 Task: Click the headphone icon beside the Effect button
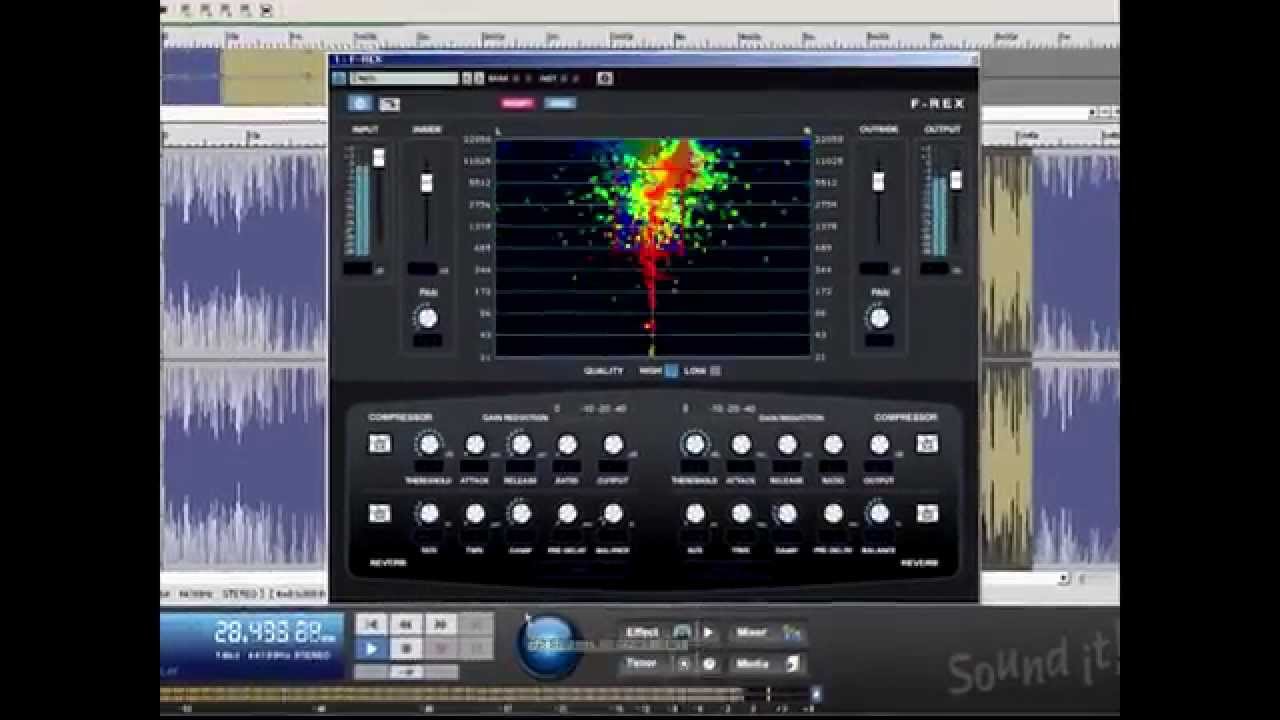pos(681,631)
